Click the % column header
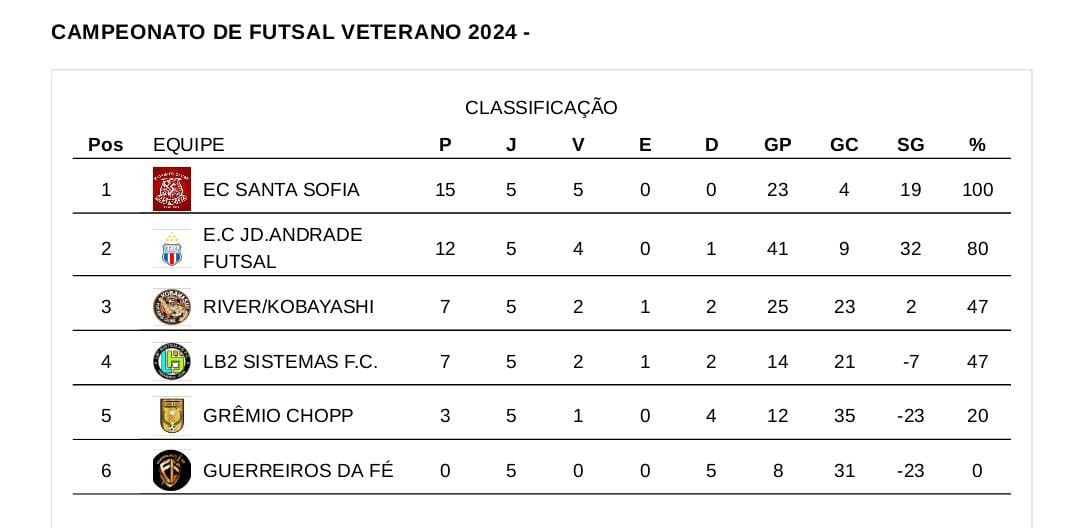This screenshot has height=528, width=1080. 977,145
